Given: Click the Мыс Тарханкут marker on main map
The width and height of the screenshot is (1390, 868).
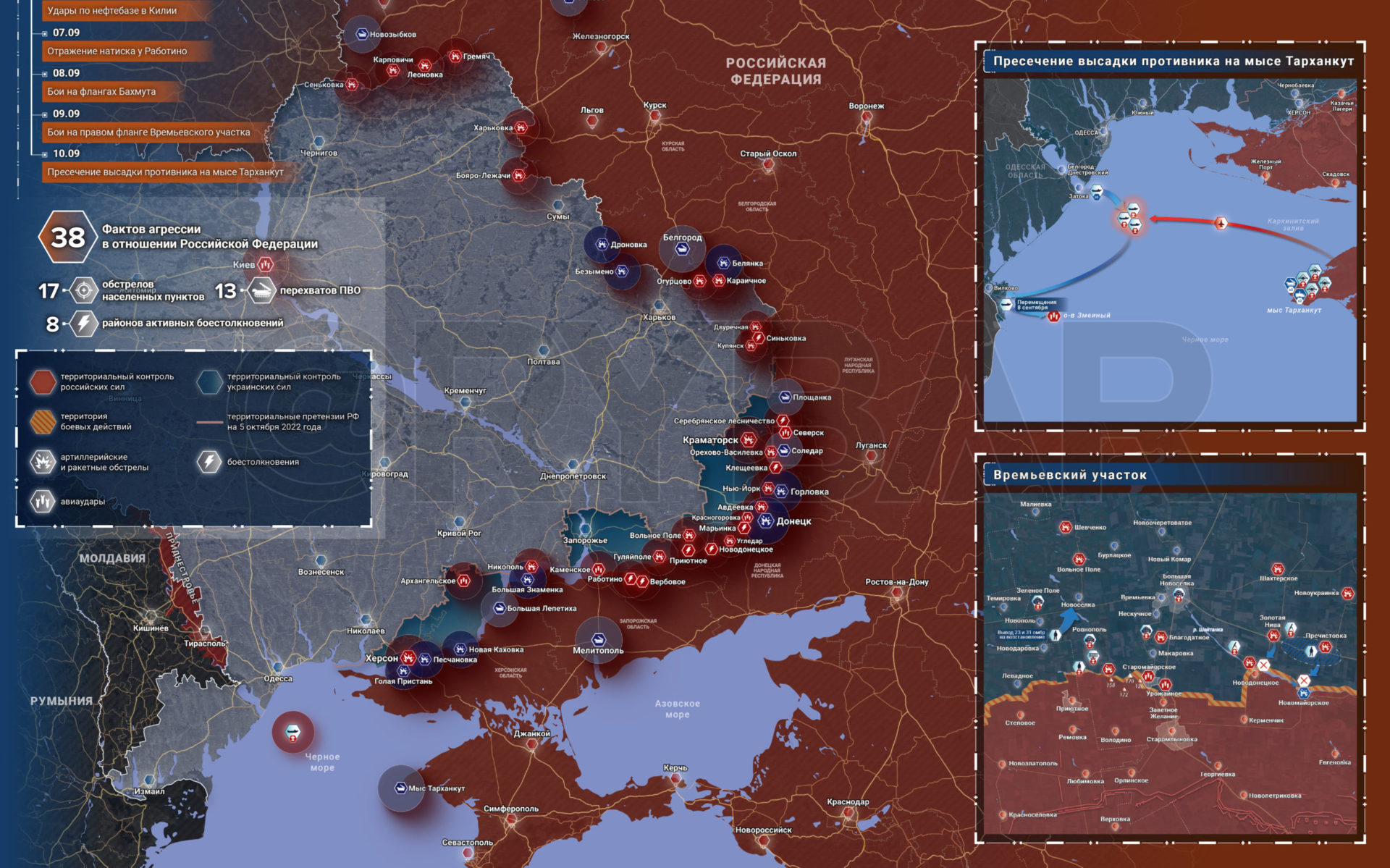Looking at the screenshot, I should [400, 788].
